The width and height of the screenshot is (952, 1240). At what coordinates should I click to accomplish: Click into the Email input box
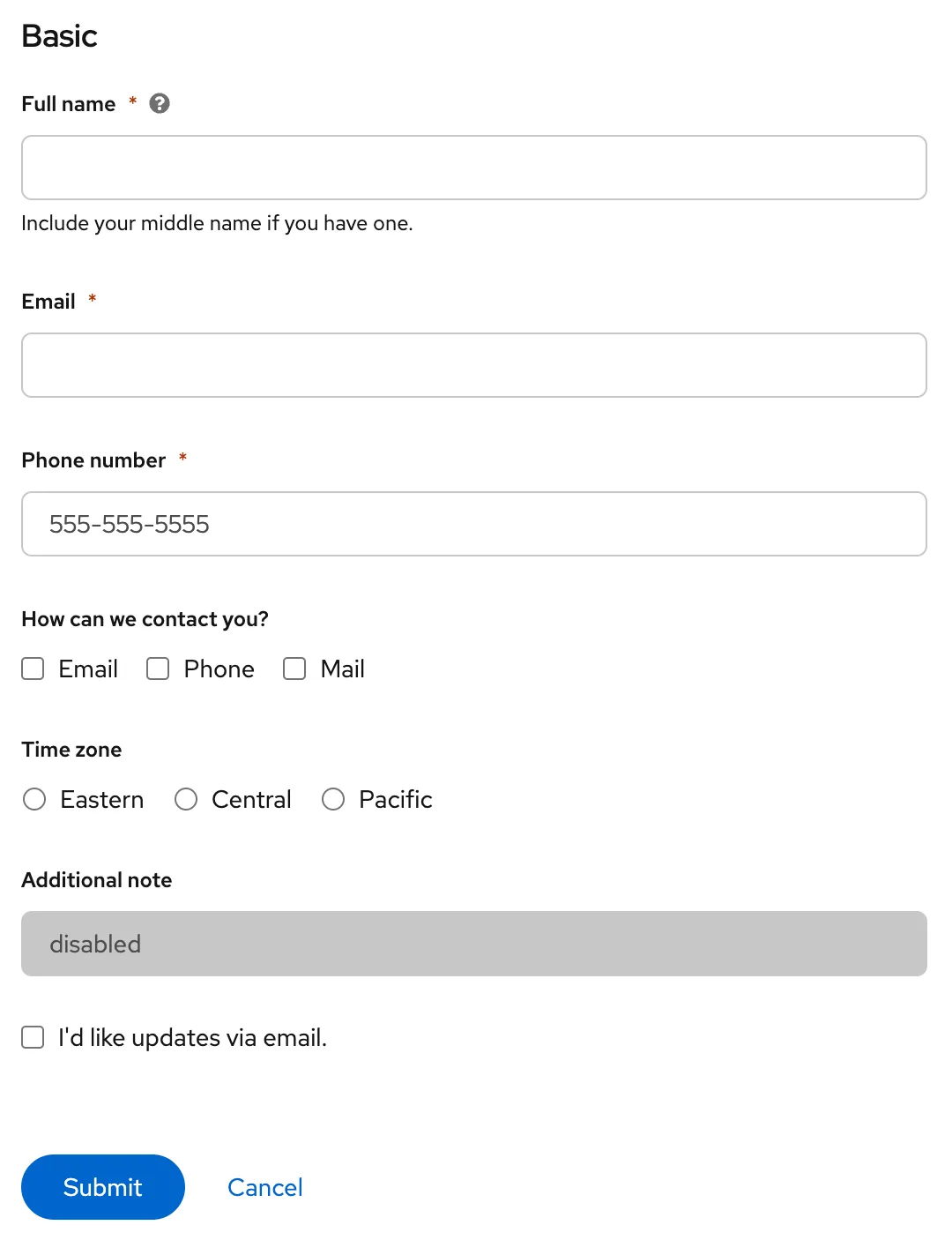pos(474,365)
